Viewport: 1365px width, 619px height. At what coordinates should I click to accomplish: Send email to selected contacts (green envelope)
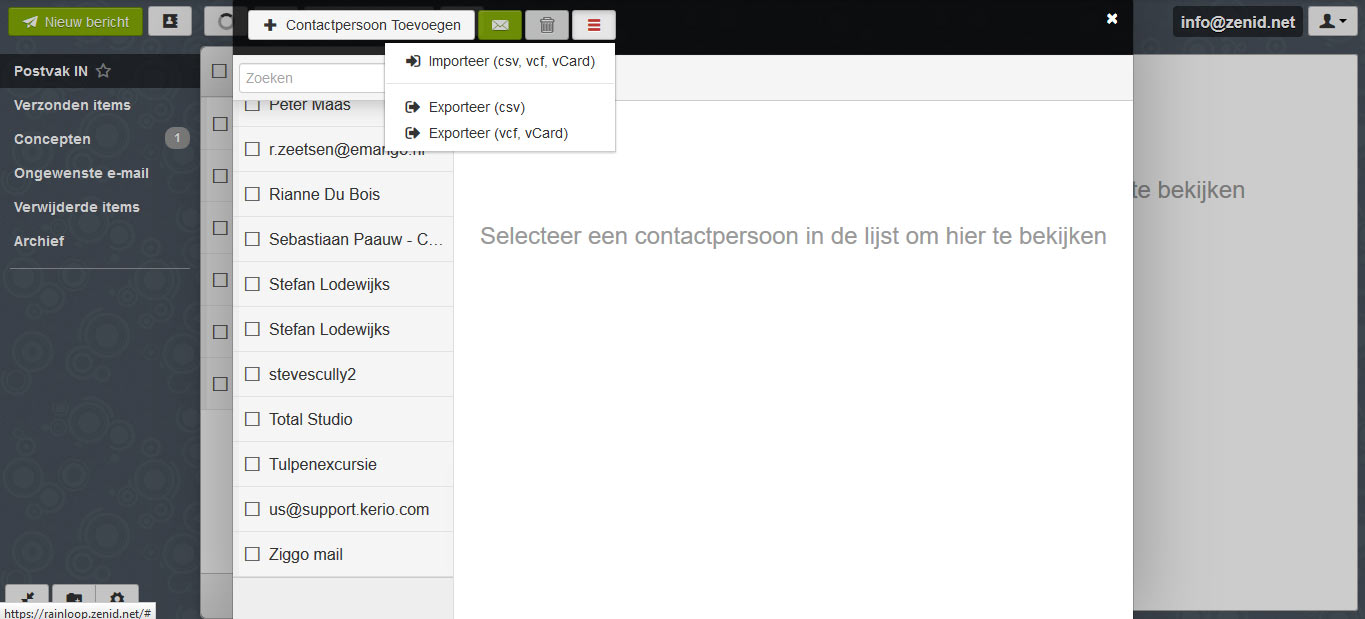pos(500,25)
